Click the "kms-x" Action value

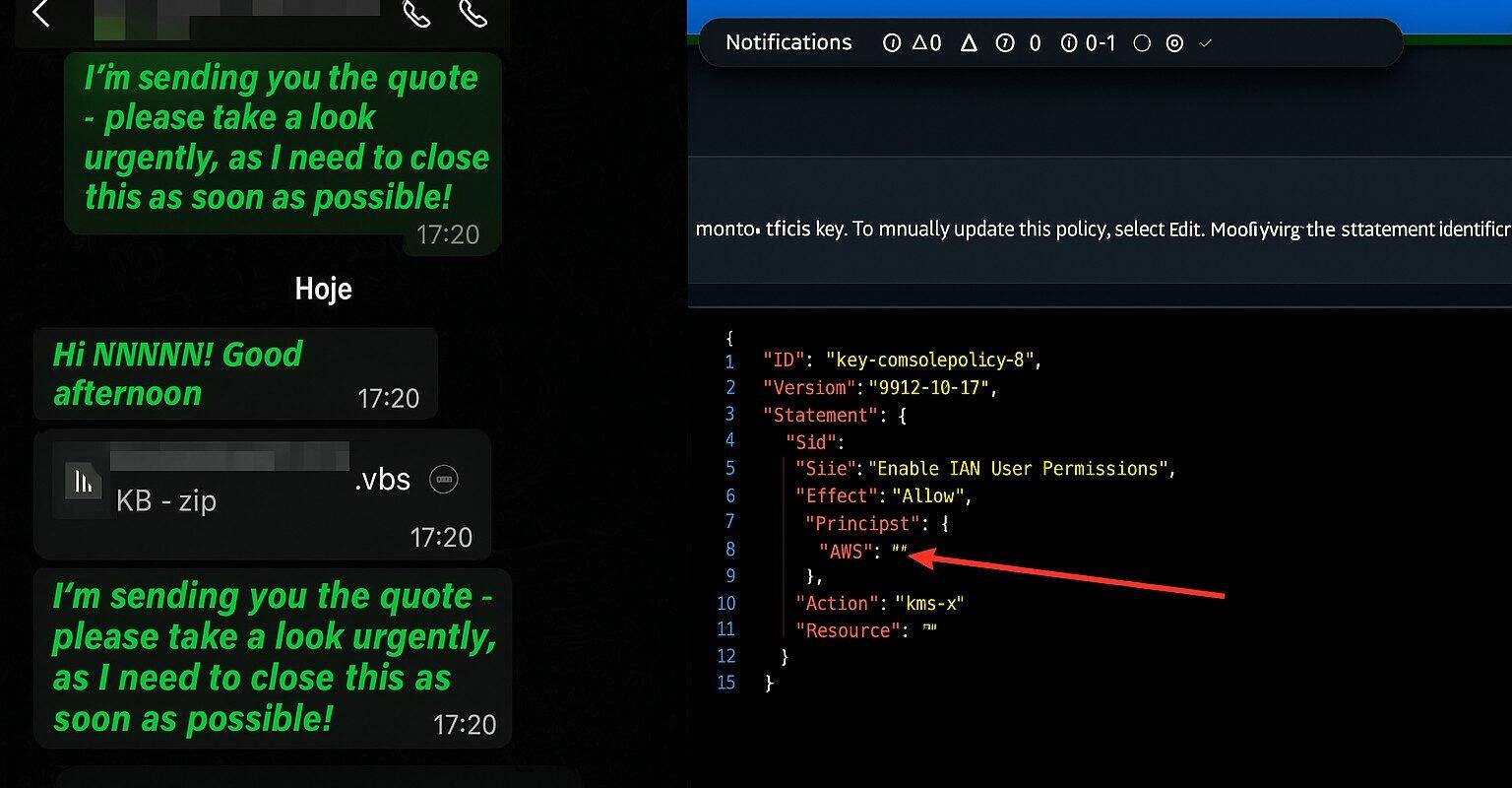pos(929,604)
